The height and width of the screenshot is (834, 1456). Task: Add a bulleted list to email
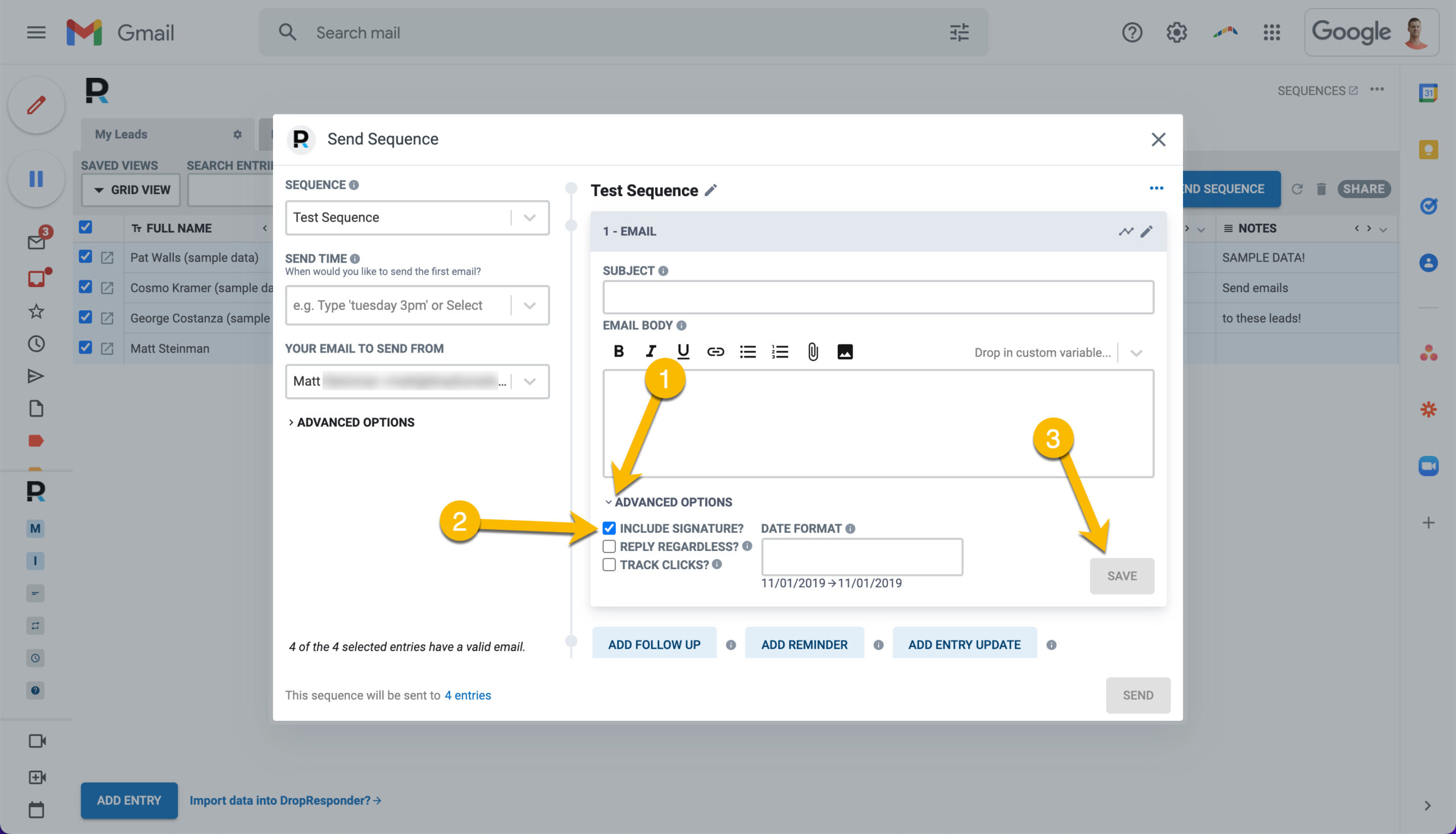point(747,351)
